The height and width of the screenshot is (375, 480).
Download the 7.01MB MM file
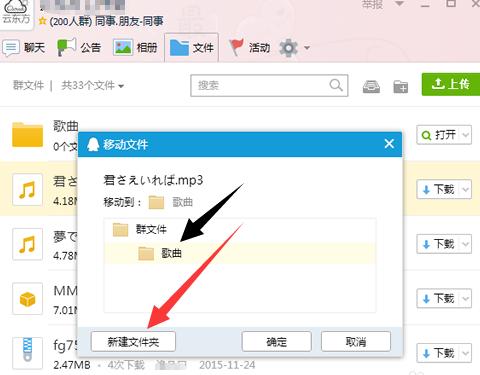point(438,298)
